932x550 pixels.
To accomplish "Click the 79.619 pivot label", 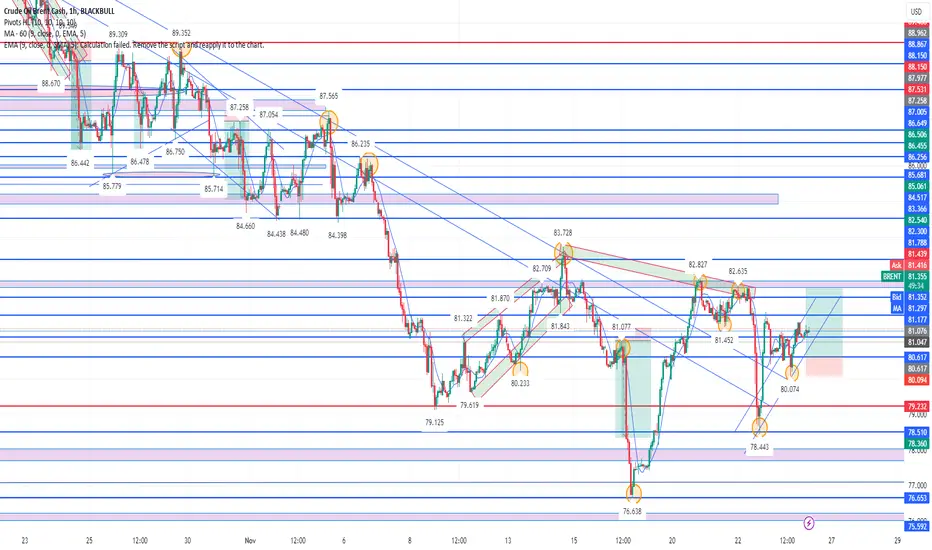I will [469, 406].
